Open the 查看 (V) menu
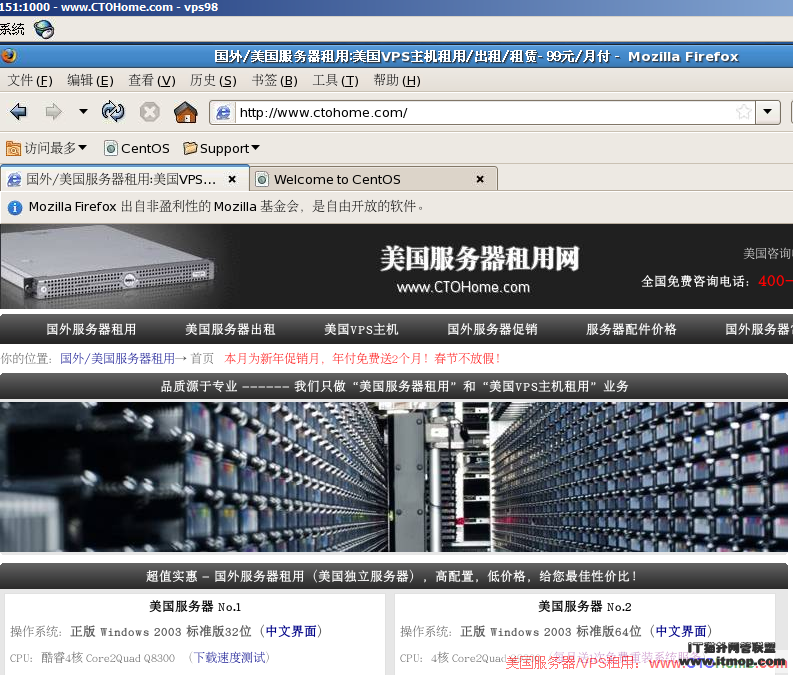The width and height of the screenshot is (793, 675). coord(152,80)
